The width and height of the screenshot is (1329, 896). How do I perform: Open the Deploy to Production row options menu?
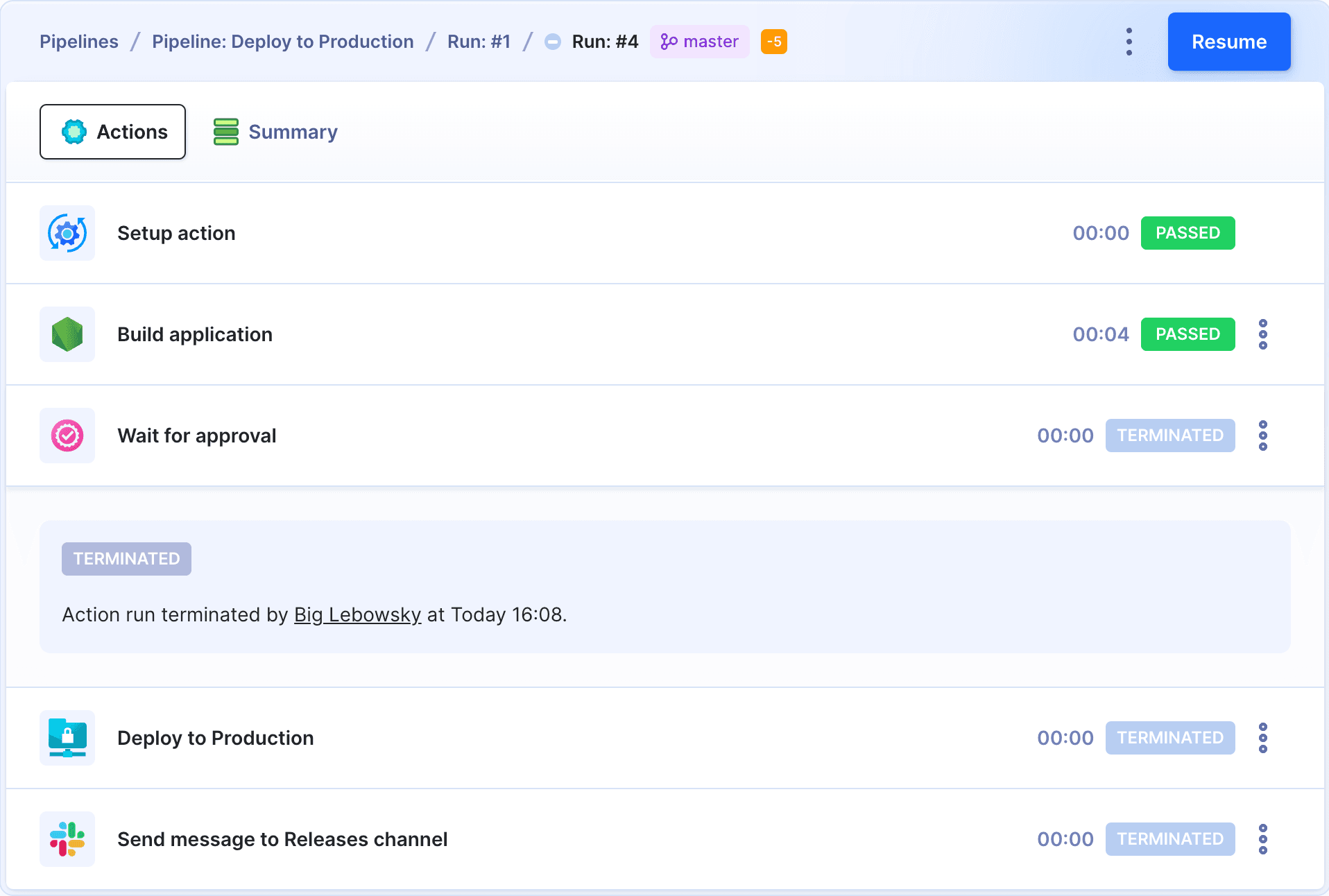point(1262,738)
